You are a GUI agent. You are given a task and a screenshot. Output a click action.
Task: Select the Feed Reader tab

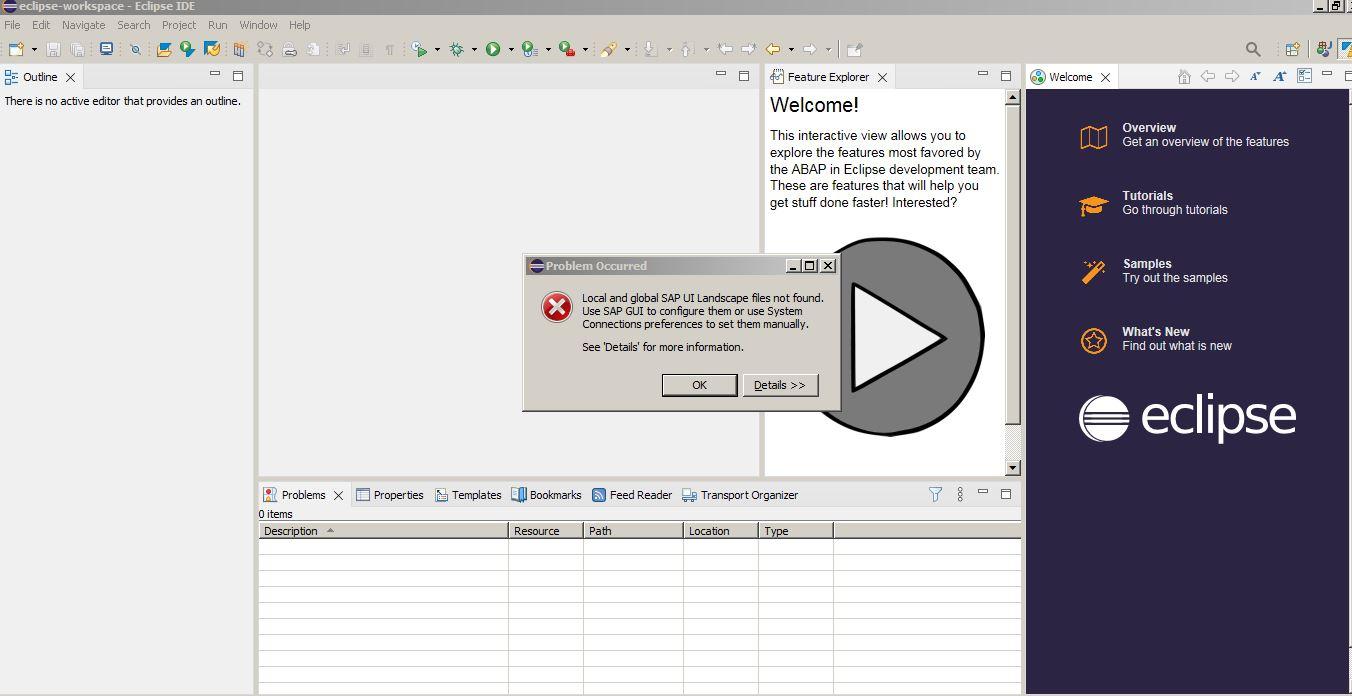(x=632, y=495)
